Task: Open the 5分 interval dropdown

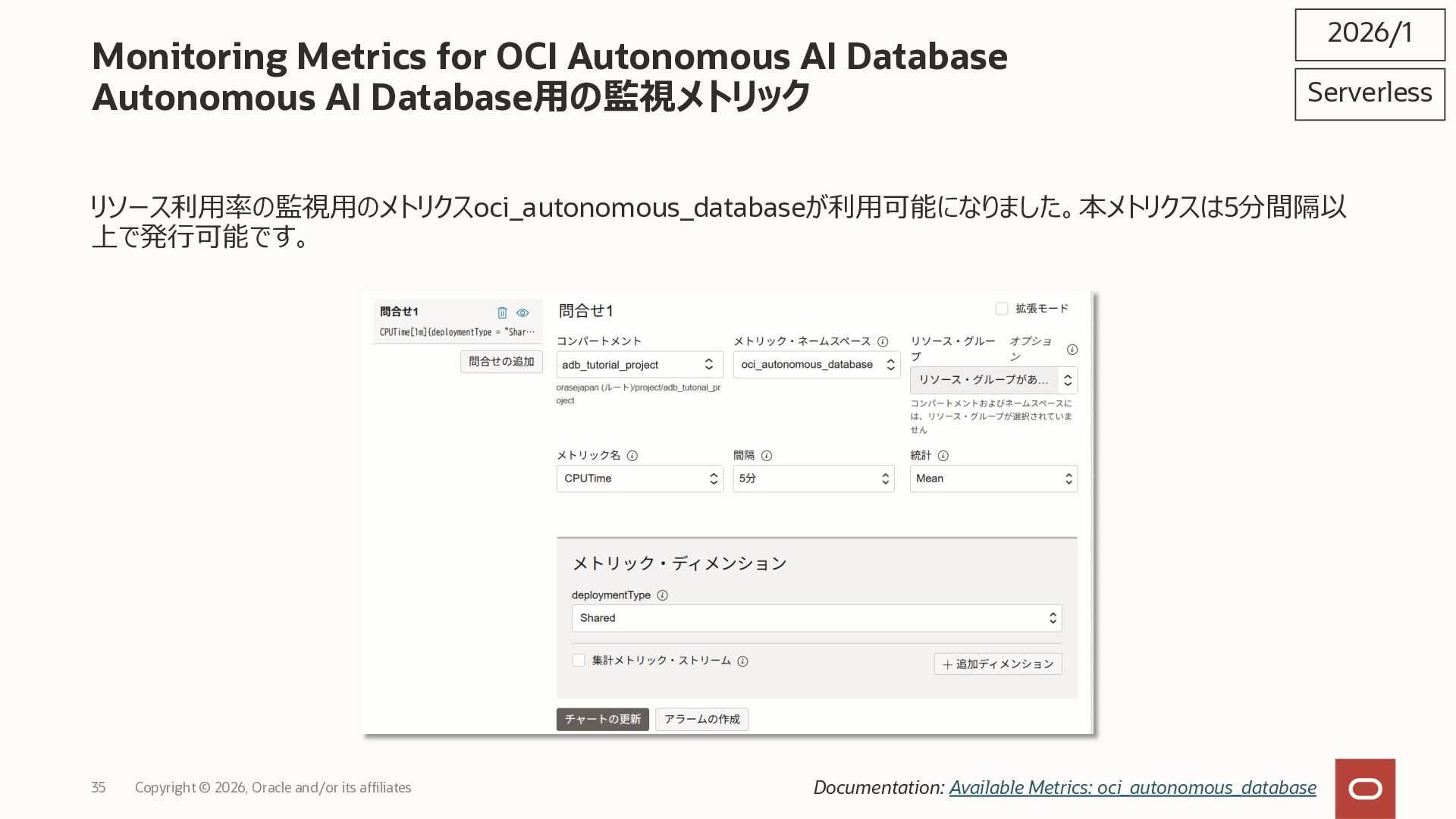Action: click(813, 479)
